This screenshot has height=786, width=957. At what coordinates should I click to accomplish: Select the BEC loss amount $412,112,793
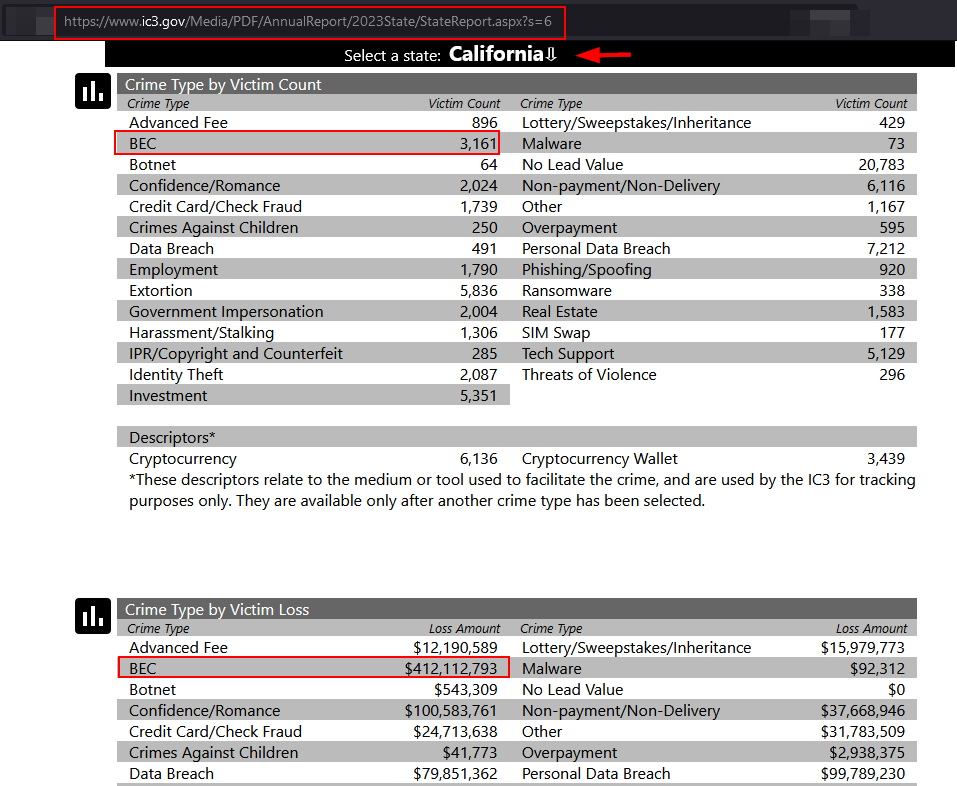click(450, 669)
